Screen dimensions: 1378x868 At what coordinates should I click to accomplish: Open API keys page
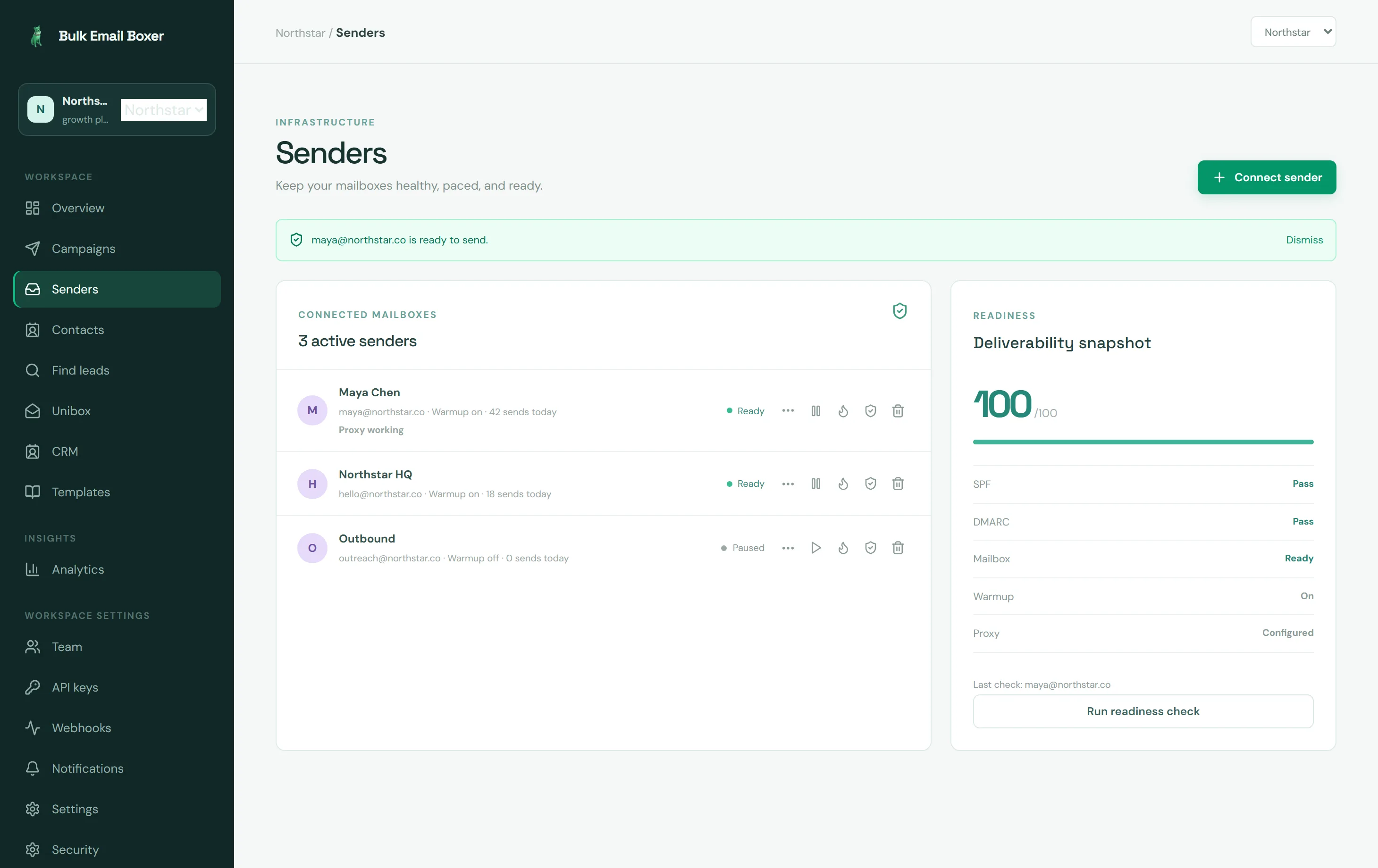(117, 687)
